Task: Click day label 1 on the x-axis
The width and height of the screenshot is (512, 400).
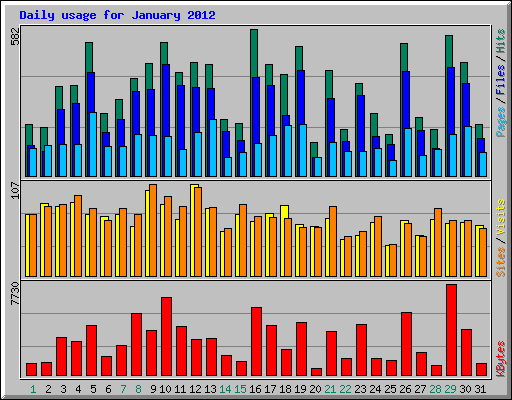Action: tap(33, 389)
